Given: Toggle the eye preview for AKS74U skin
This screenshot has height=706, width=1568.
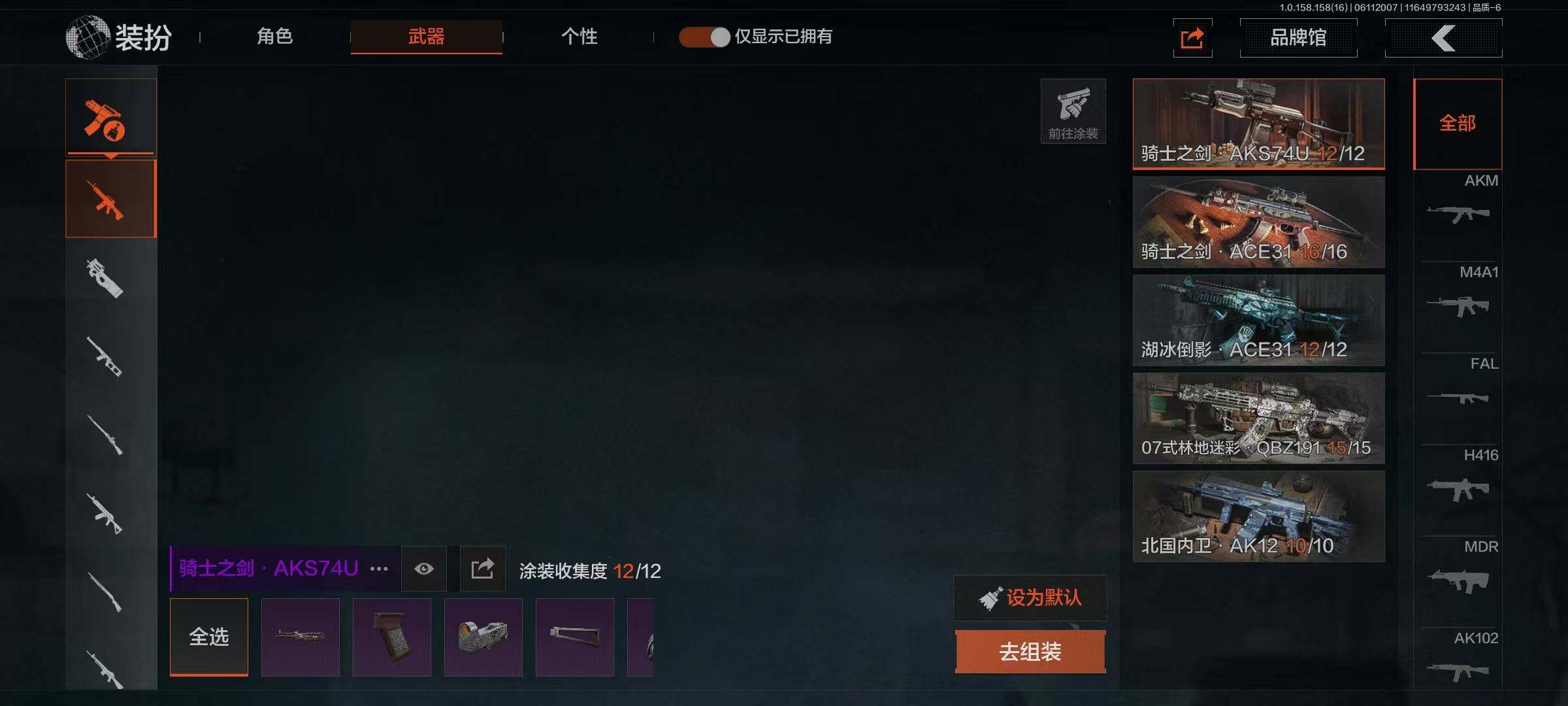Looking at the screenshot, I should pyautogui.click(x=423, y=568).
